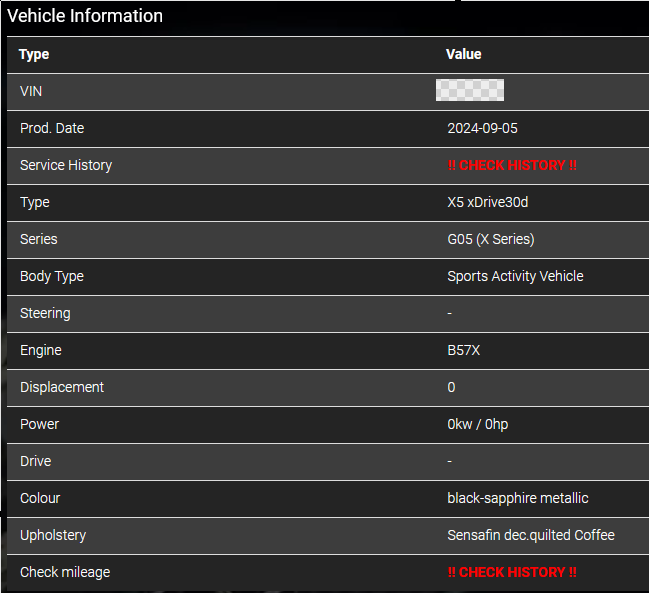Click the Series row label

pyautogui.click(x=39, y=239)
